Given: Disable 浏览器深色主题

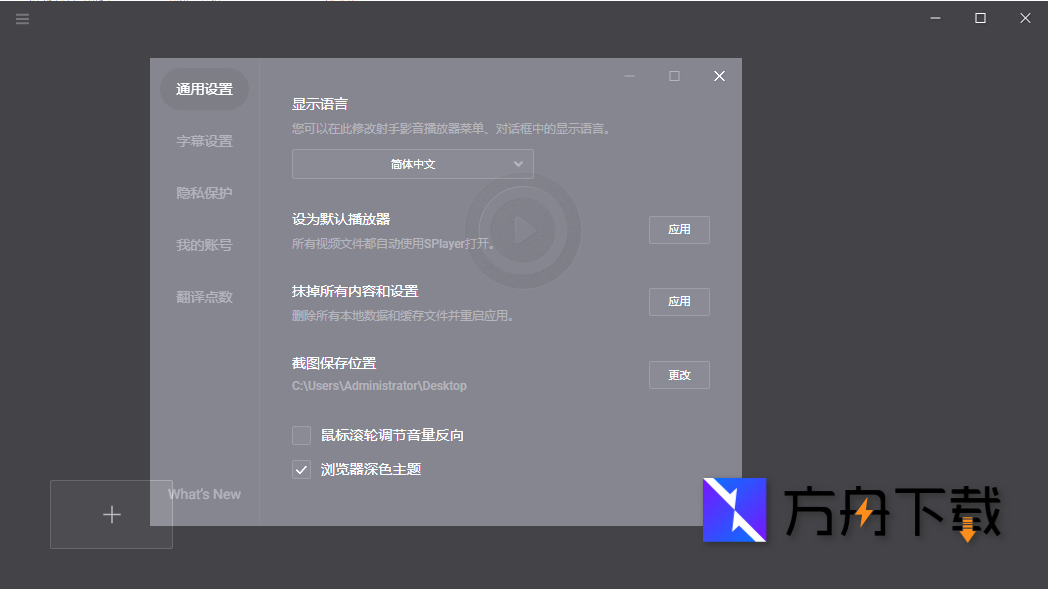Looking at the screenshot, I should pyautogui.click(x=301, y=468).
